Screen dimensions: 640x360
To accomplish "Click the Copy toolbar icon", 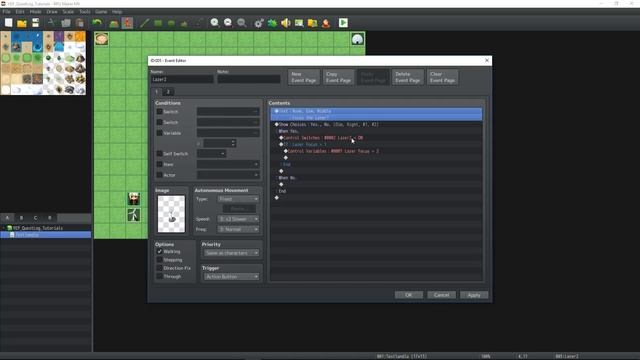I will pyautogui.click(x=66, y=23).
